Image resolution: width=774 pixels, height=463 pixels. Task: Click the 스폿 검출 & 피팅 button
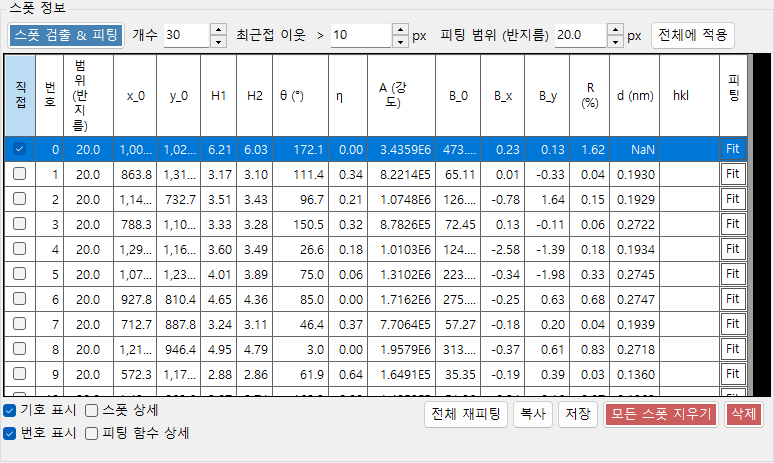[66, 35]
